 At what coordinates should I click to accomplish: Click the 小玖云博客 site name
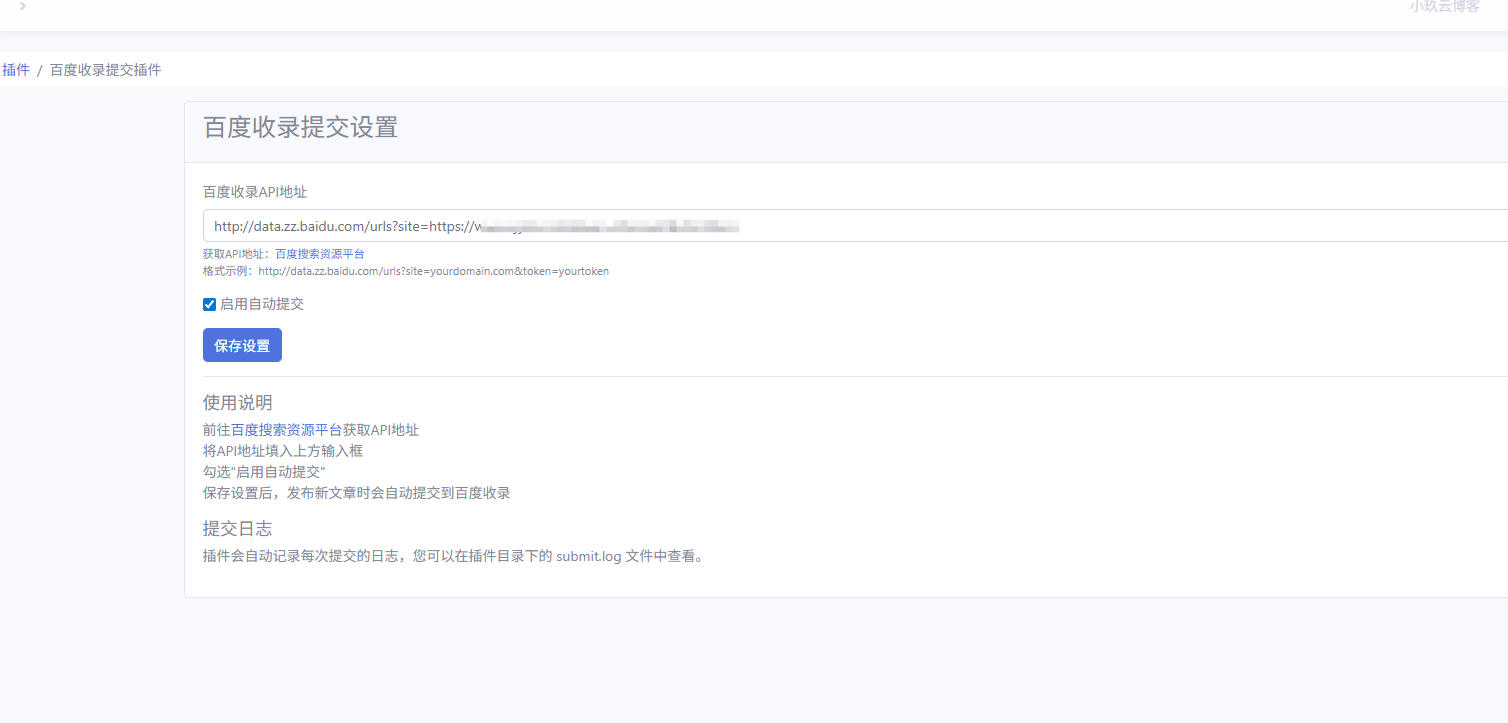coord(1445,9)
